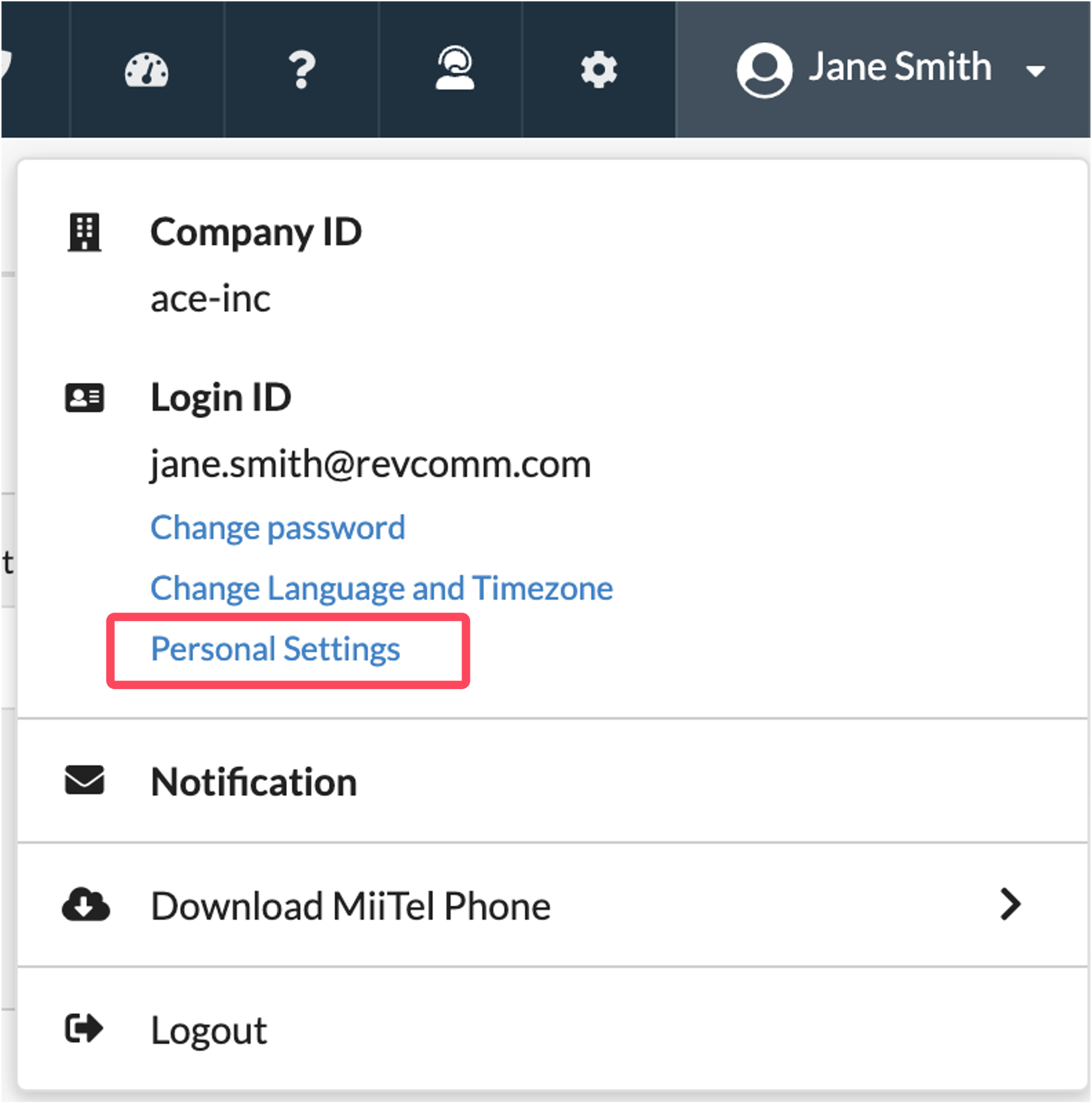1092x1103 pixels.
Task: Open the dashboard gauge icon
Action: pyautogui.click(x=147, y=70)
